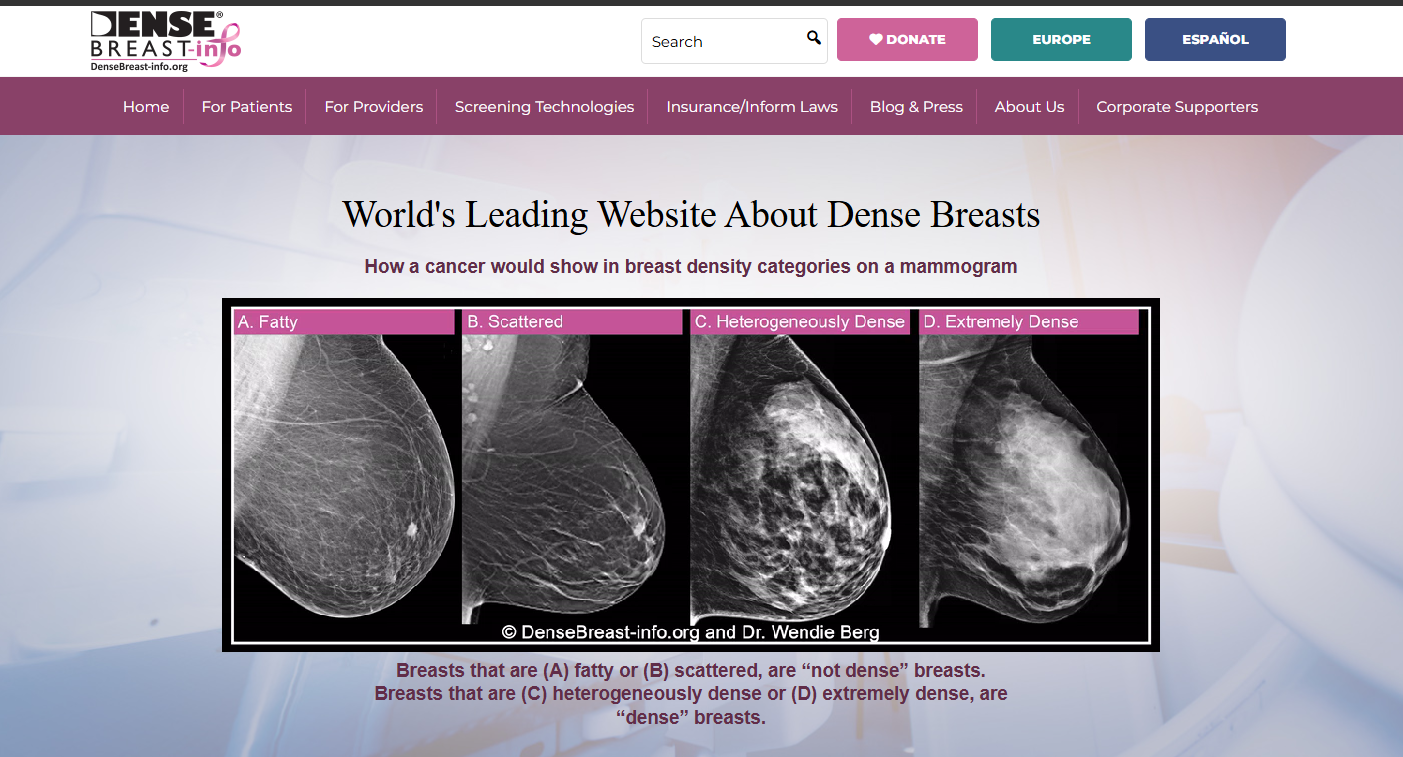Select Screening Technologies in the navigation bar

[544, 107]
